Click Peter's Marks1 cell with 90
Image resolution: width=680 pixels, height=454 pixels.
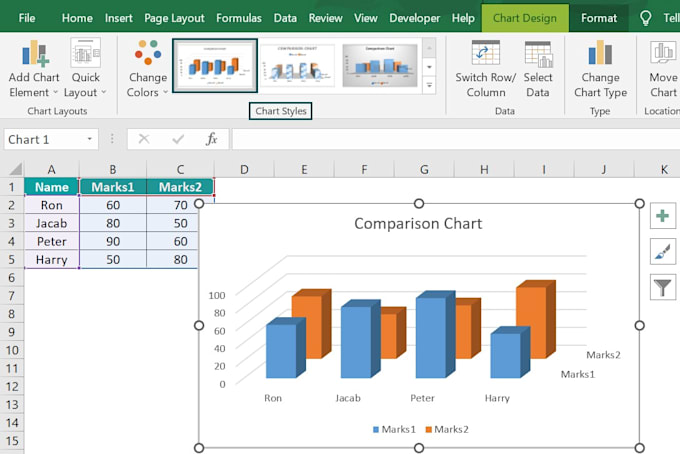tap(113, 241)
